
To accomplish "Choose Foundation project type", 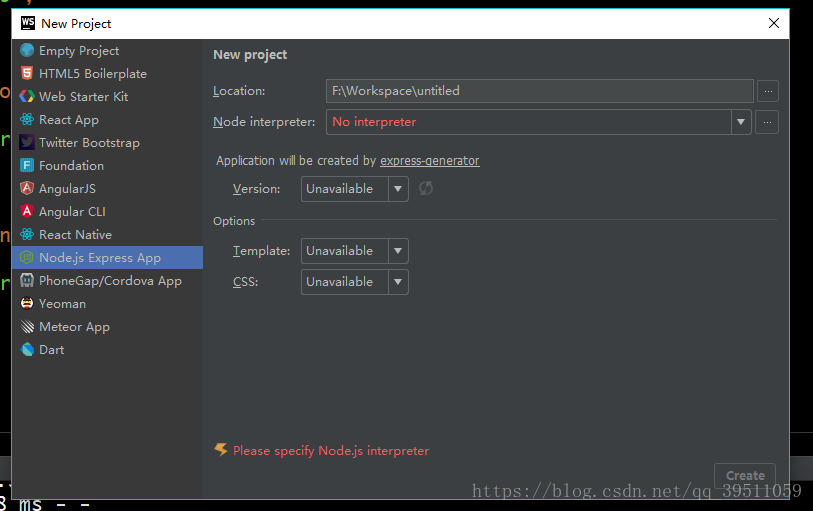I will pos(107,165).
